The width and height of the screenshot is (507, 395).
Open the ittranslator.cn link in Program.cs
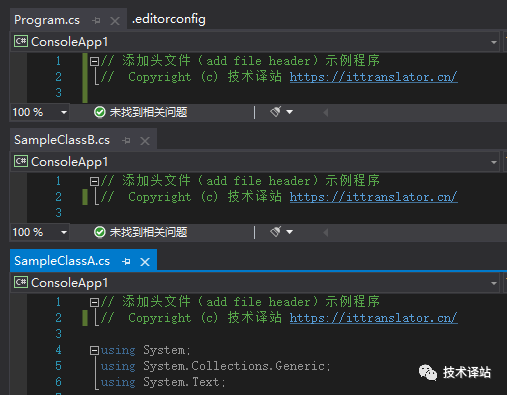point(373,77)
